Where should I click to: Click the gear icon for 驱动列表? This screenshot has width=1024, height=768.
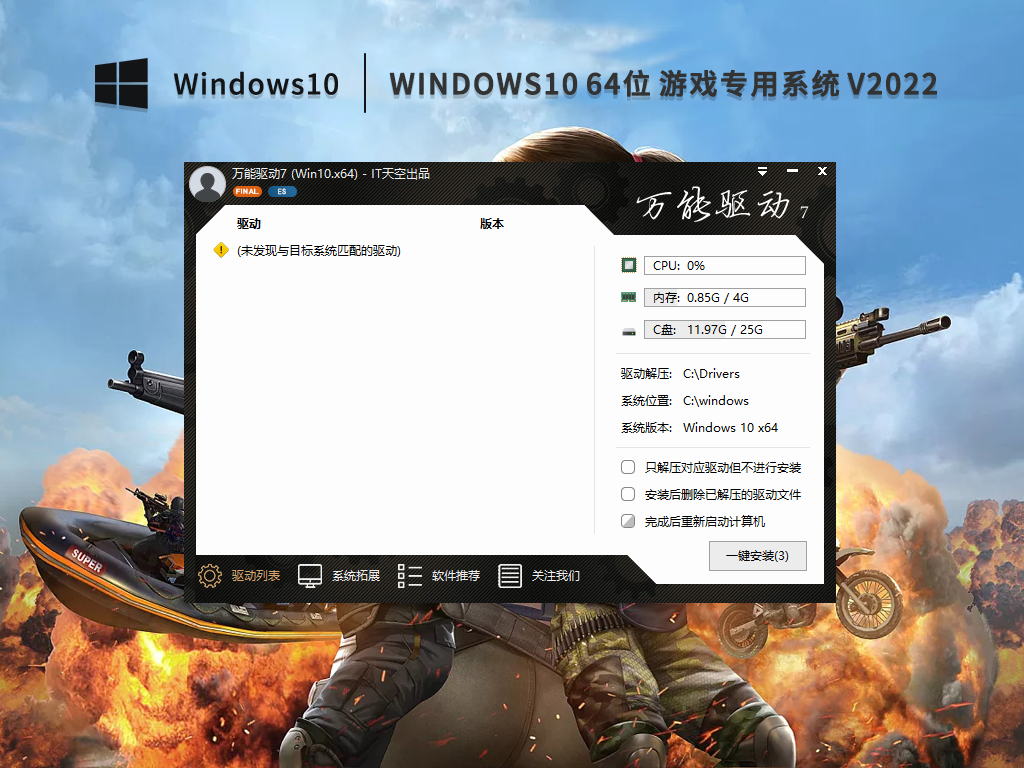click(x=210, y=575)
